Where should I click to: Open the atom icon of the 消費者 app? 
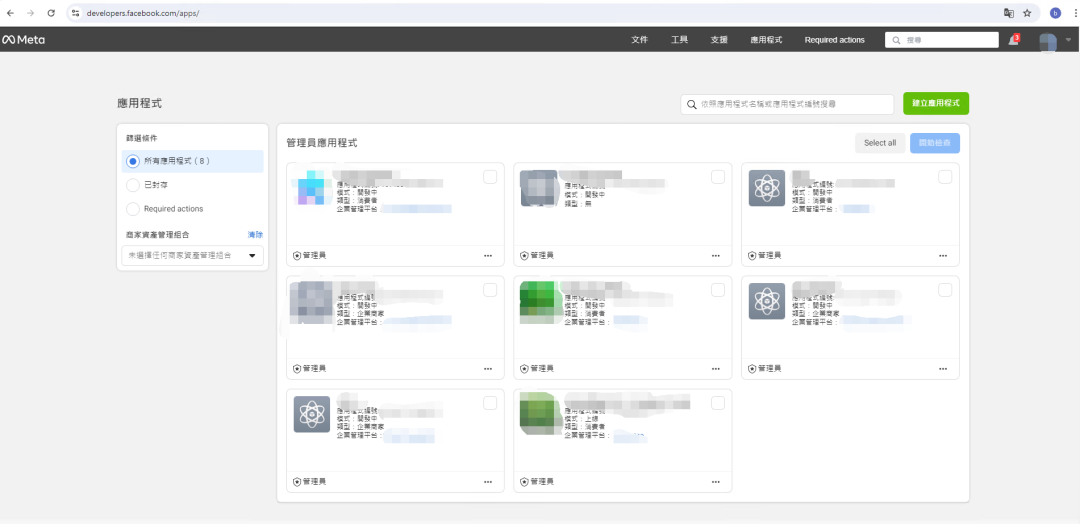(767, 187)
